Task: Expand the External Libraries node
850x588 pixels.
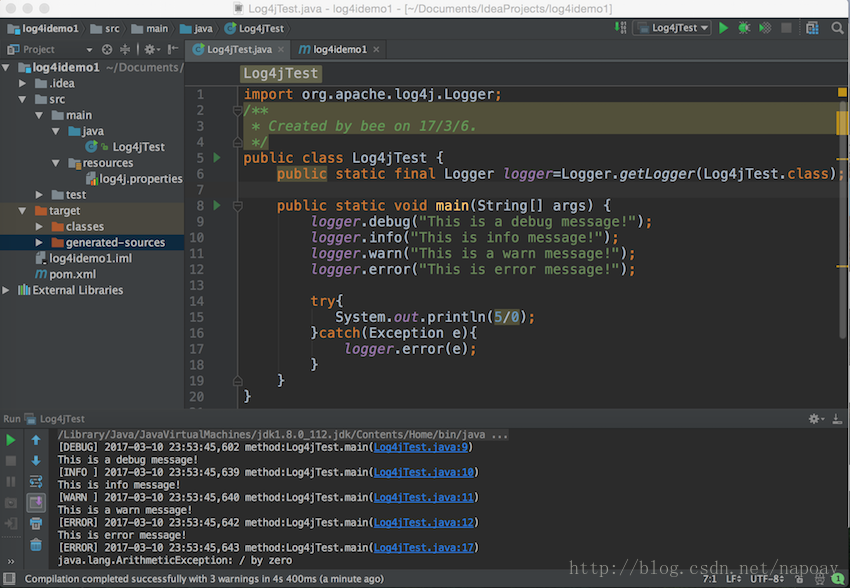Action: [6, 290]
